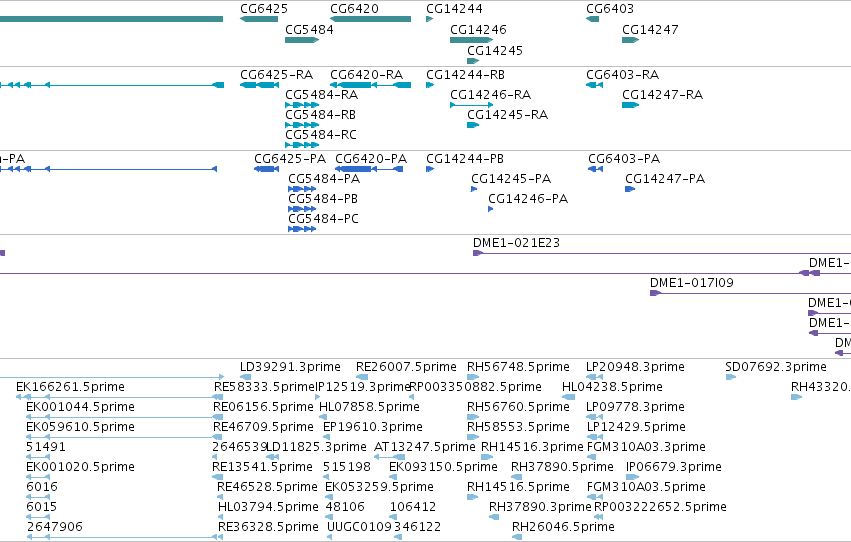851x542 pixels.
Task: Click the RH58553.5prime EST label
Action: [518, 428]
